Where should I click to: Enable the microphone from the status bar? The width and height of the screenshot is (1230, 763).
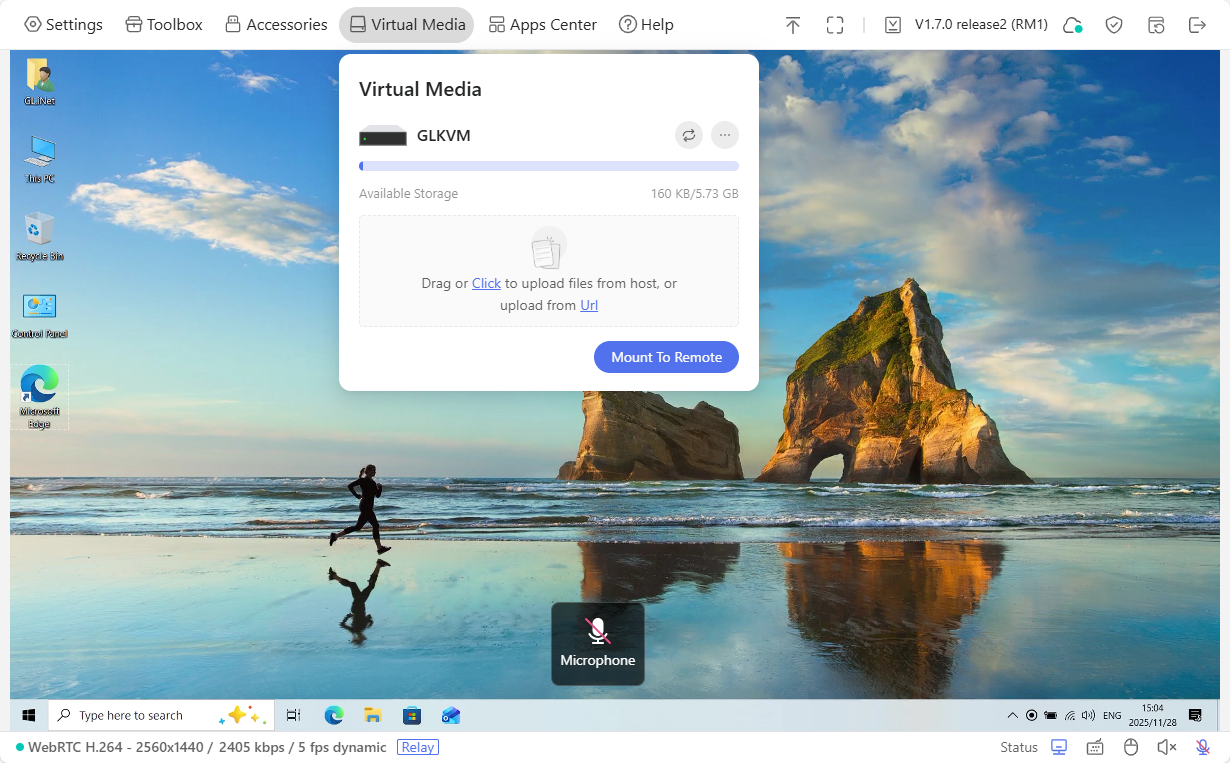pos(1201,747)
